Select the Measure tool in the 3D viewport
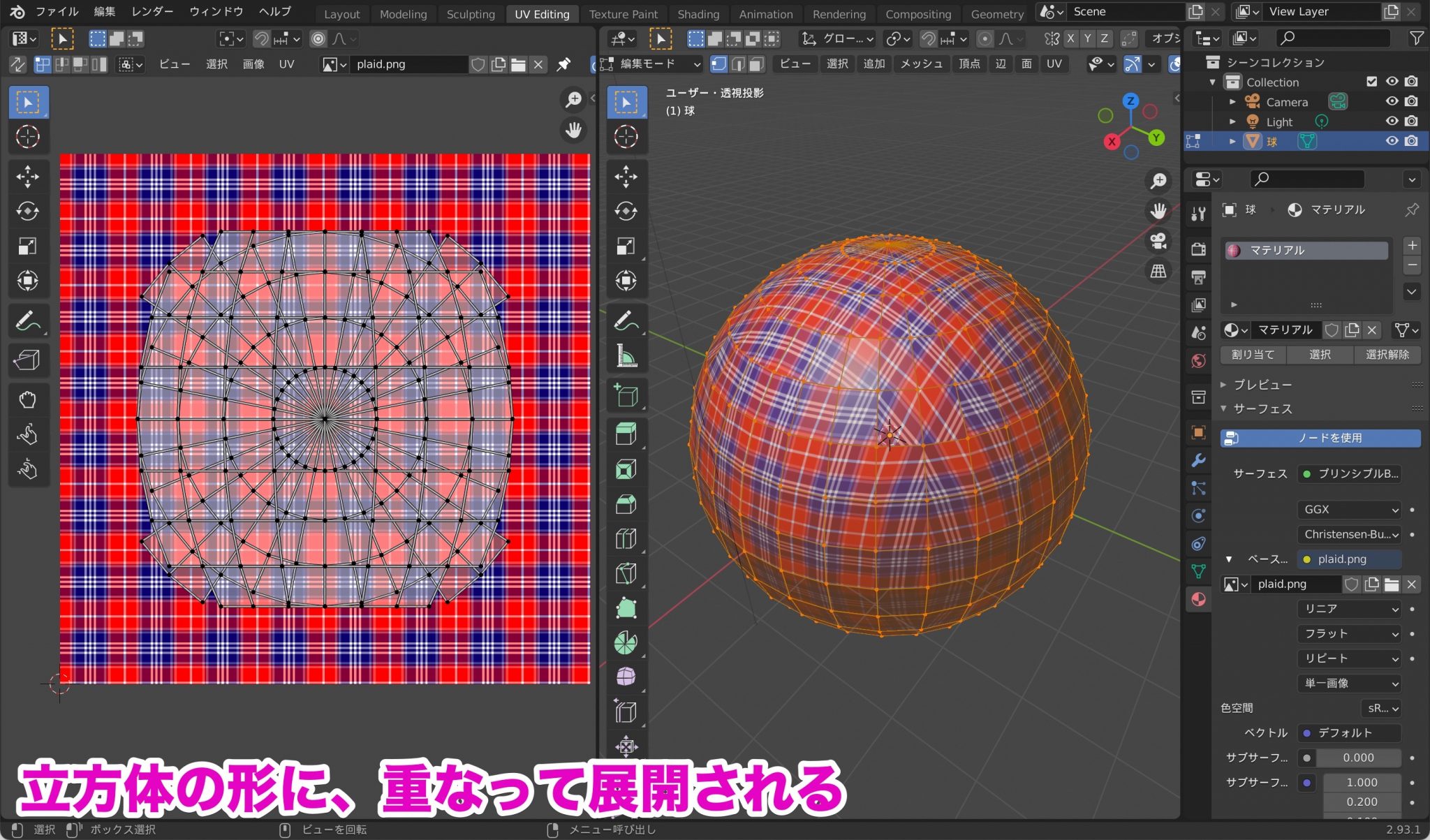 point(626,355)
